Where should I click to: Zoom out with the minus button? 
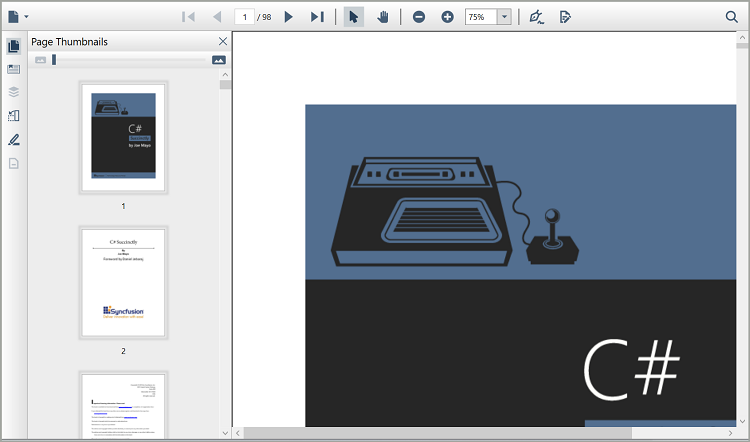[419, 17]
